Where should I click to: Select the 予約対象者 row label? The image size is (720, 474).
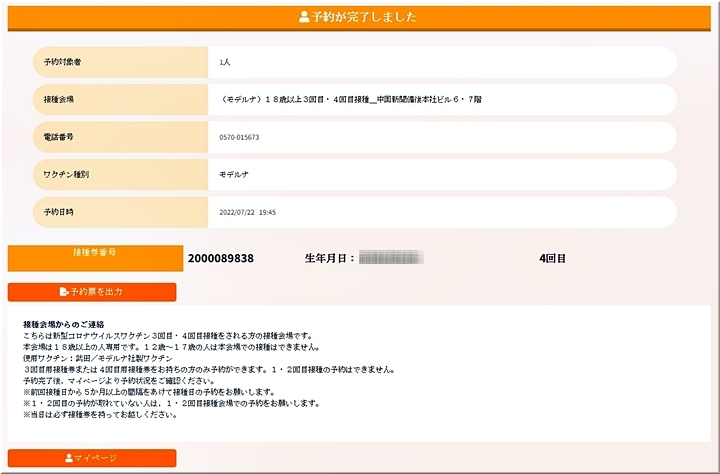pos(62,62)
